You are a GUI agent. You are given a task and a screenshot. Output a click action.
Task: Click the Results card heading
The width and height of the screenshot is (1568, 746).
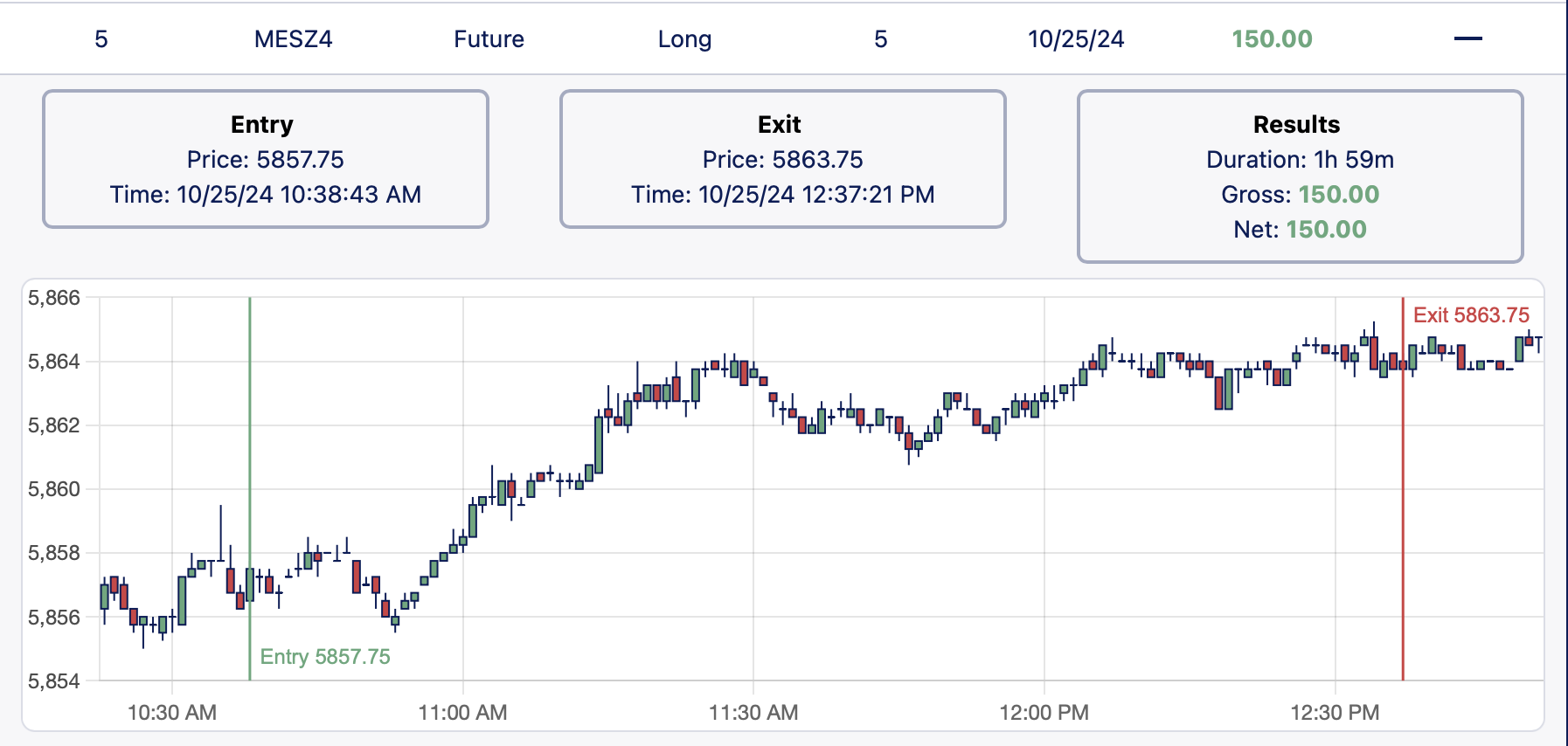(1296, 125)
